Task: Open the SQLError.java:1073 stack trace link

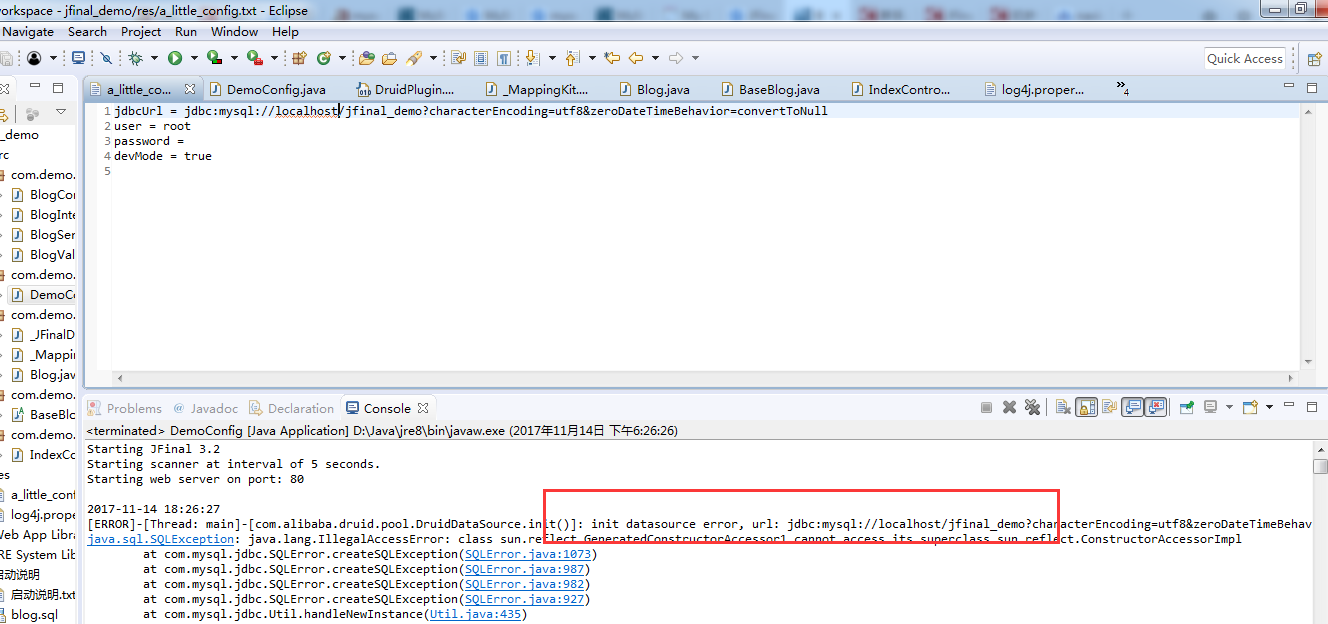Action: pos(529,554)
